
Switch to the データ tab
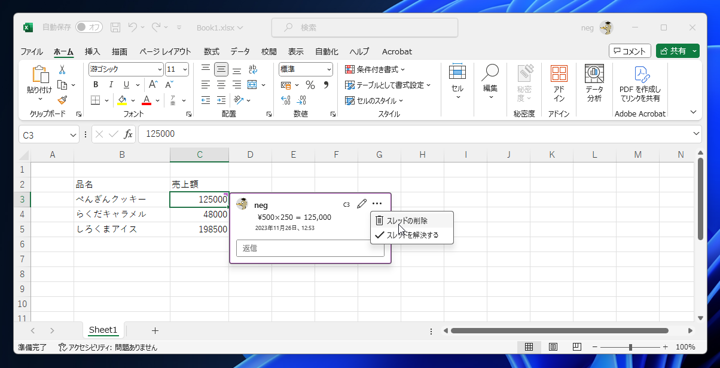coord(240,51)
